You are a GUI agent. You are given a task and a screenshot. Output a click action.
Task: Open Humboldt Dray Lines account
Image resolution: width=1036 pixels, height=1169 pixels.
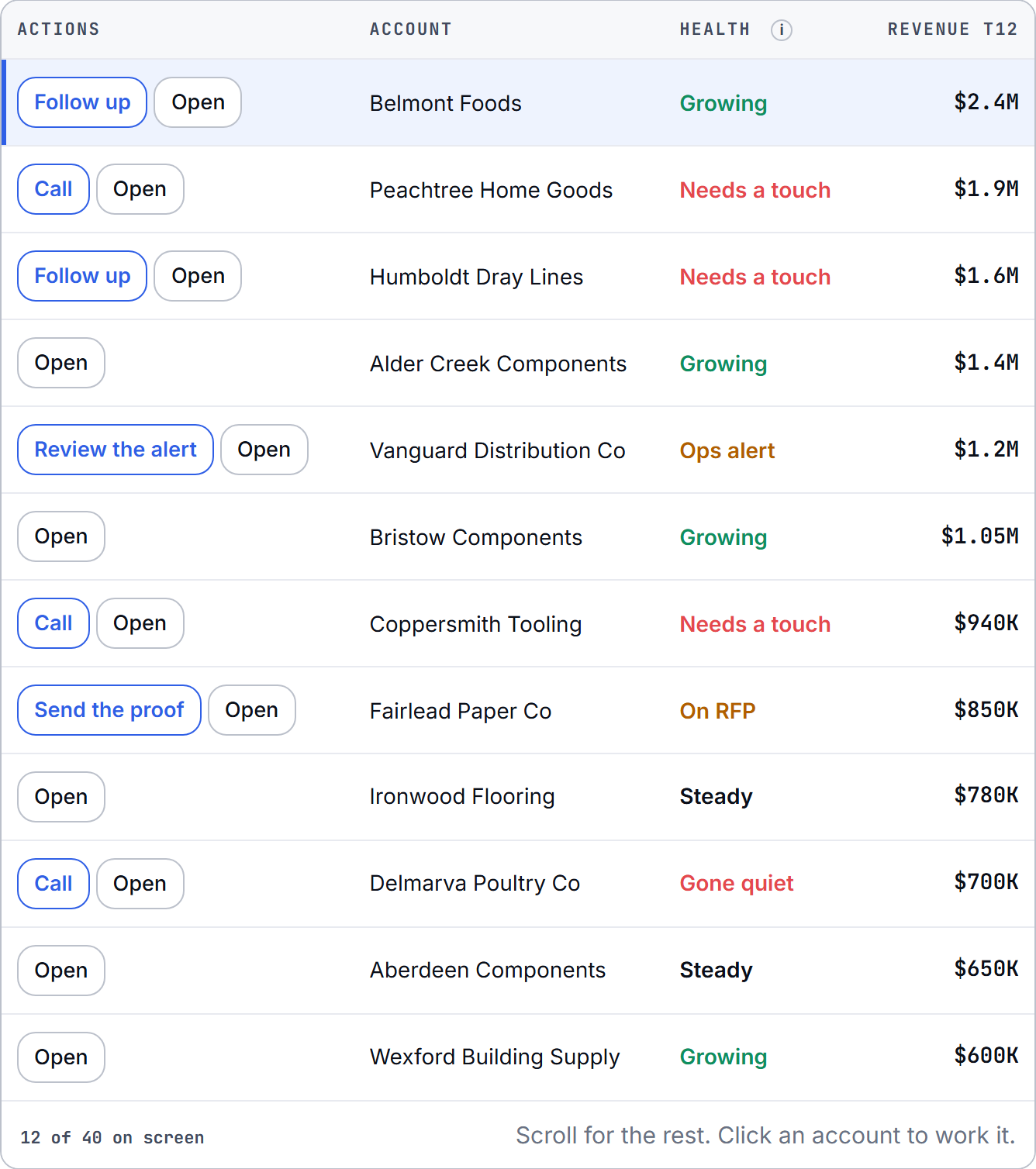tap(198, 276)
